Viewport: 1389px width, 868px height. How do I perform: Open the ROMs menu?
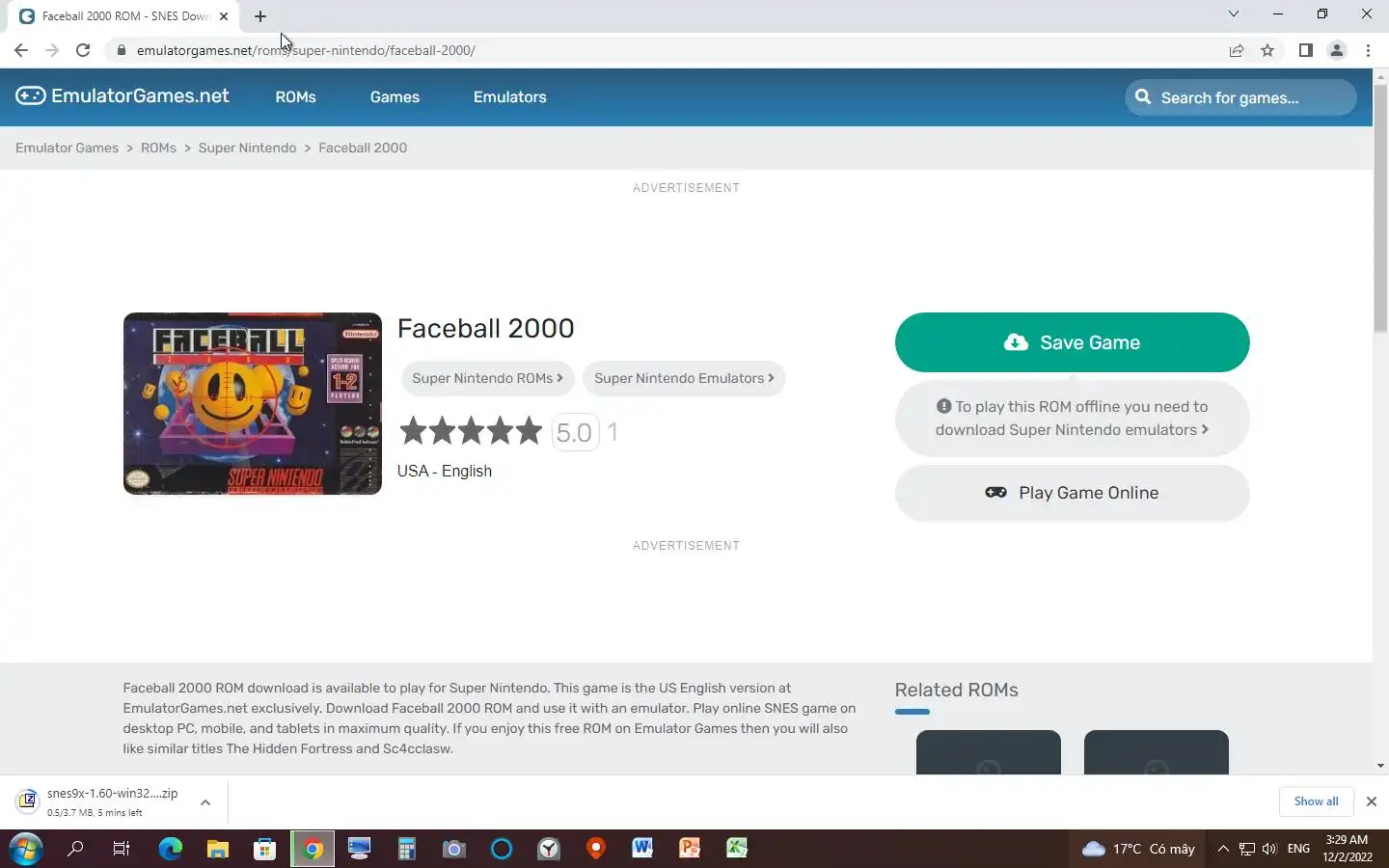(x=295, y=97)
